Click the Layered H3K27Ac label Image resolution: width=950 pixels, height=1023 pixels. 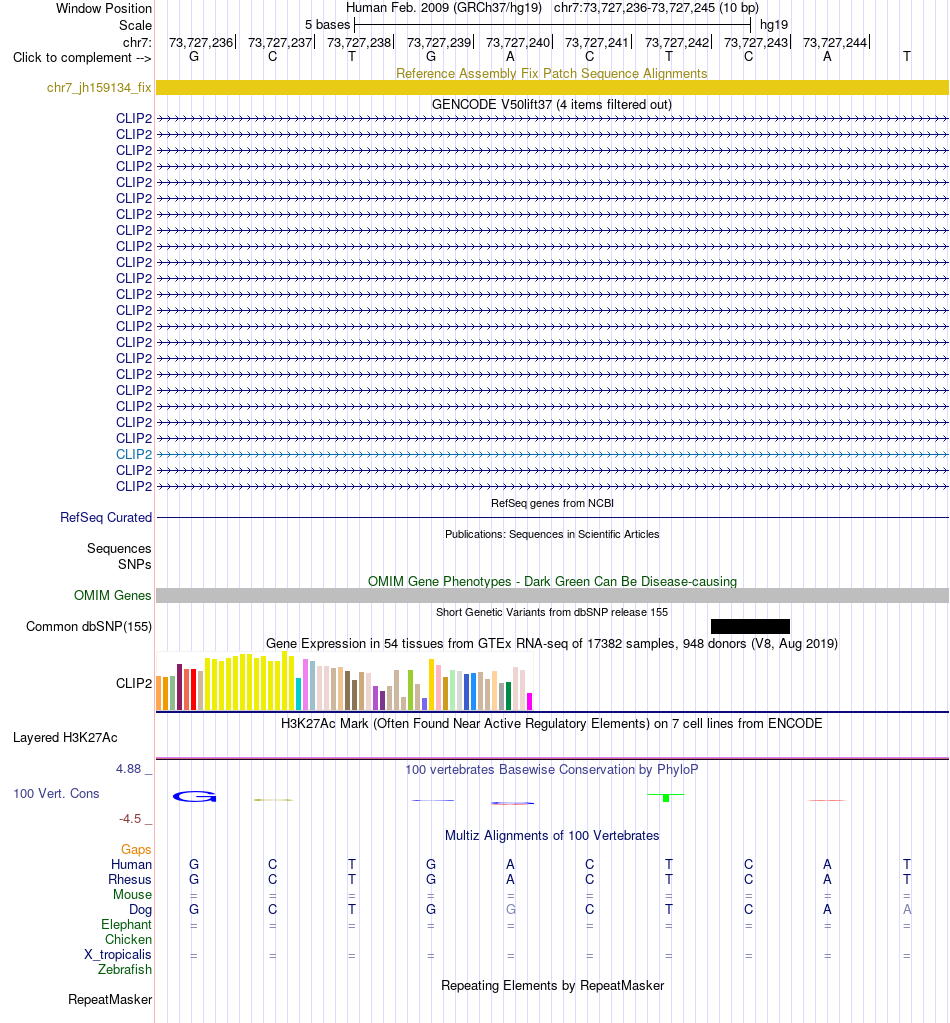(x=65, y=737)
